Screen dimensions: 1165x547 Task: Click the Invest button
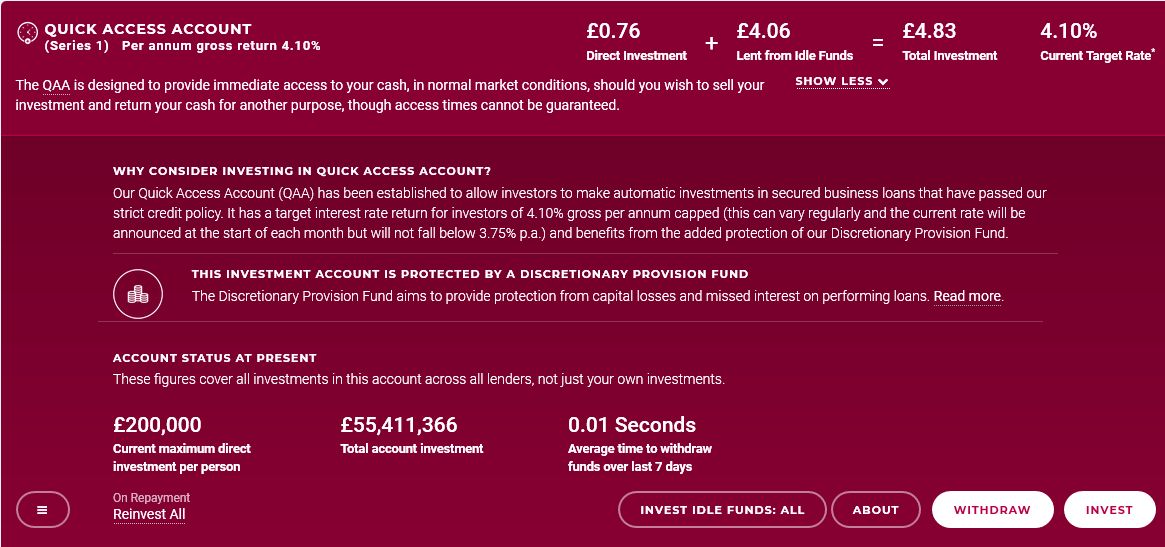point(1109,510)
